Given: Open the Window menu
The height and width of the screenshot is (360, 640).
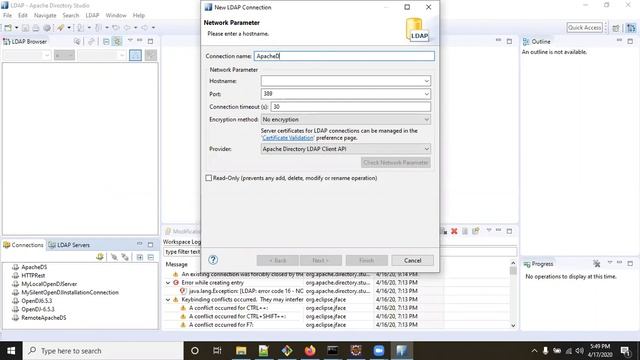Looking at the screenshot, I should (116, 15).
